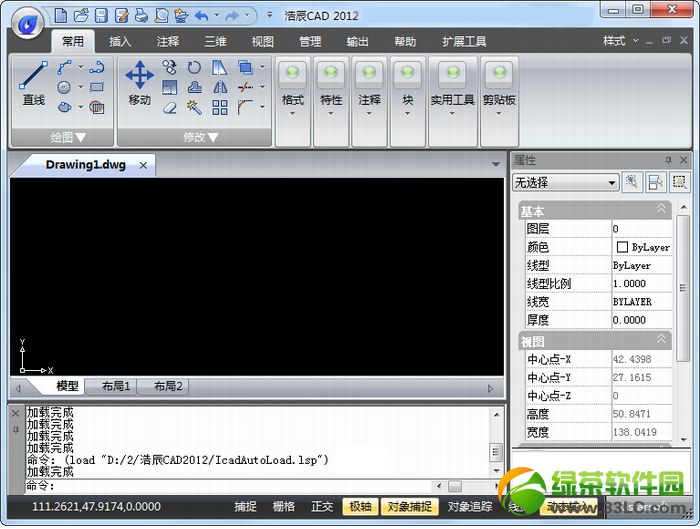Switch to the 管理 ribbon tab
700x529 pixels.
click(x=310, y=42)
